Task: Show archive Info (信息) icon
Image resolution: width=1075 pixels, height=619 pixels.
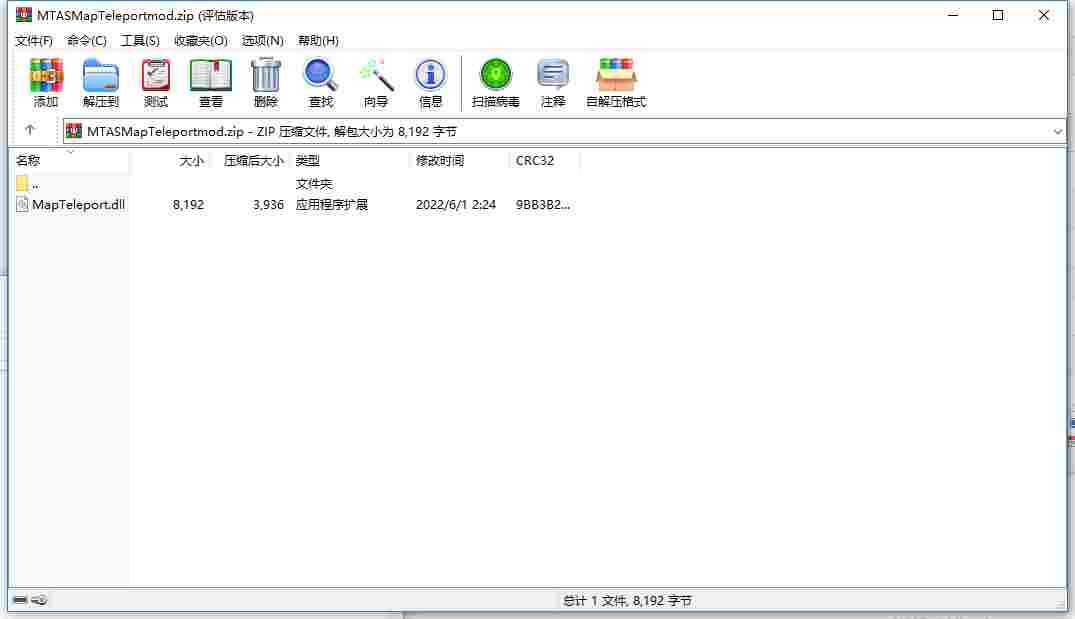Action: (431, 82)
